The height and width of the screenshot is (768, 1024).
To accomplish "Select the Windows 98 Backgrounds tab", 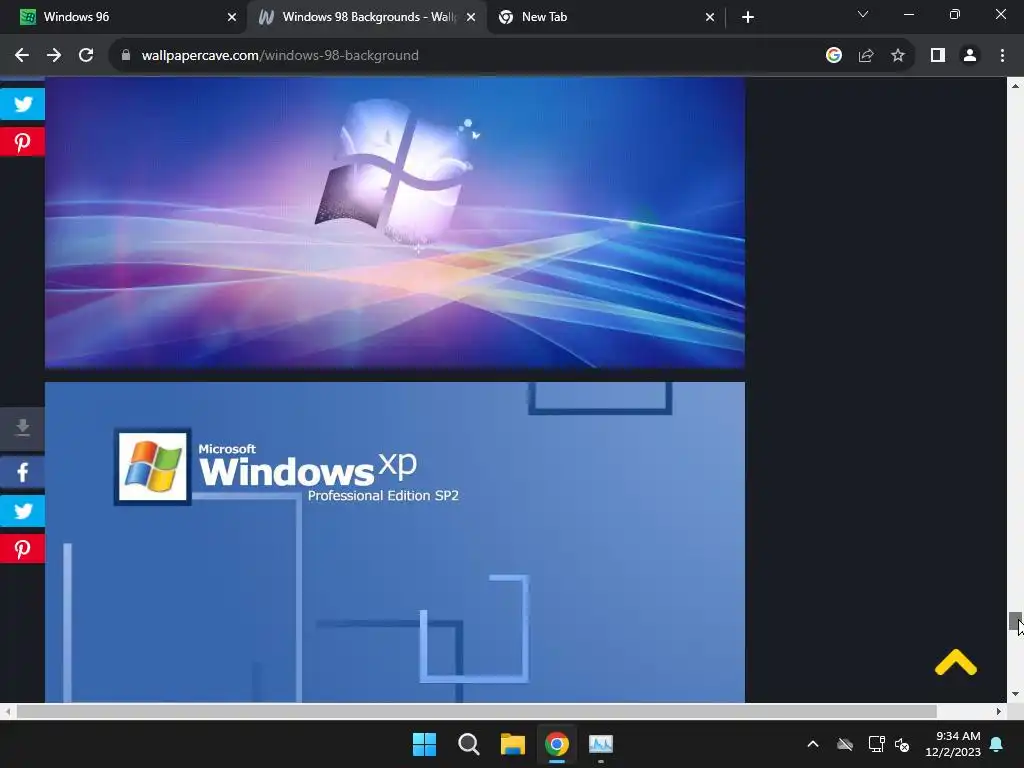I will click(366, 17).
